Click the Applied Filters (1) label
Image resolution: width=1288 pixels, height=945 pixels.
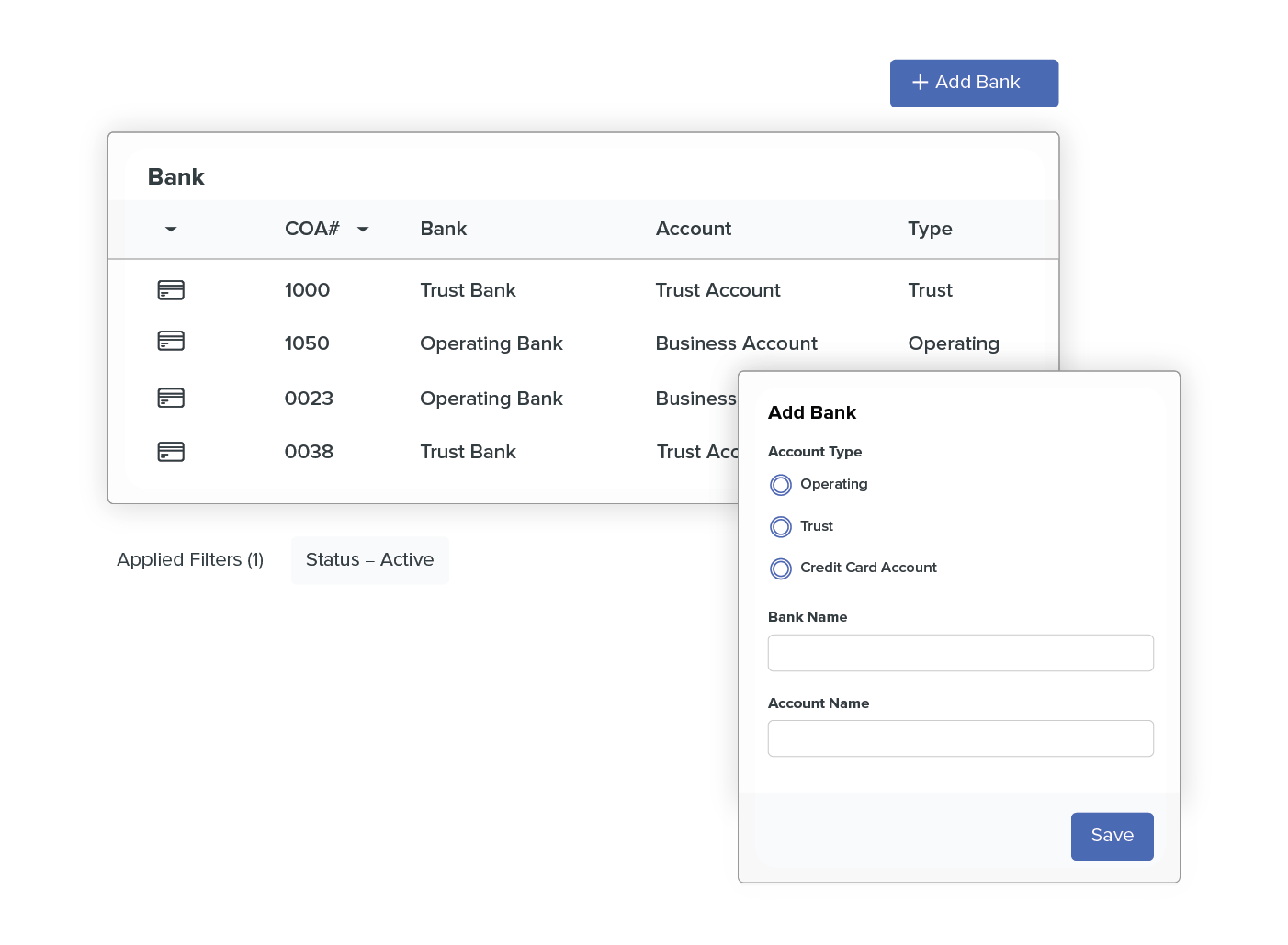tap(190, 560)
